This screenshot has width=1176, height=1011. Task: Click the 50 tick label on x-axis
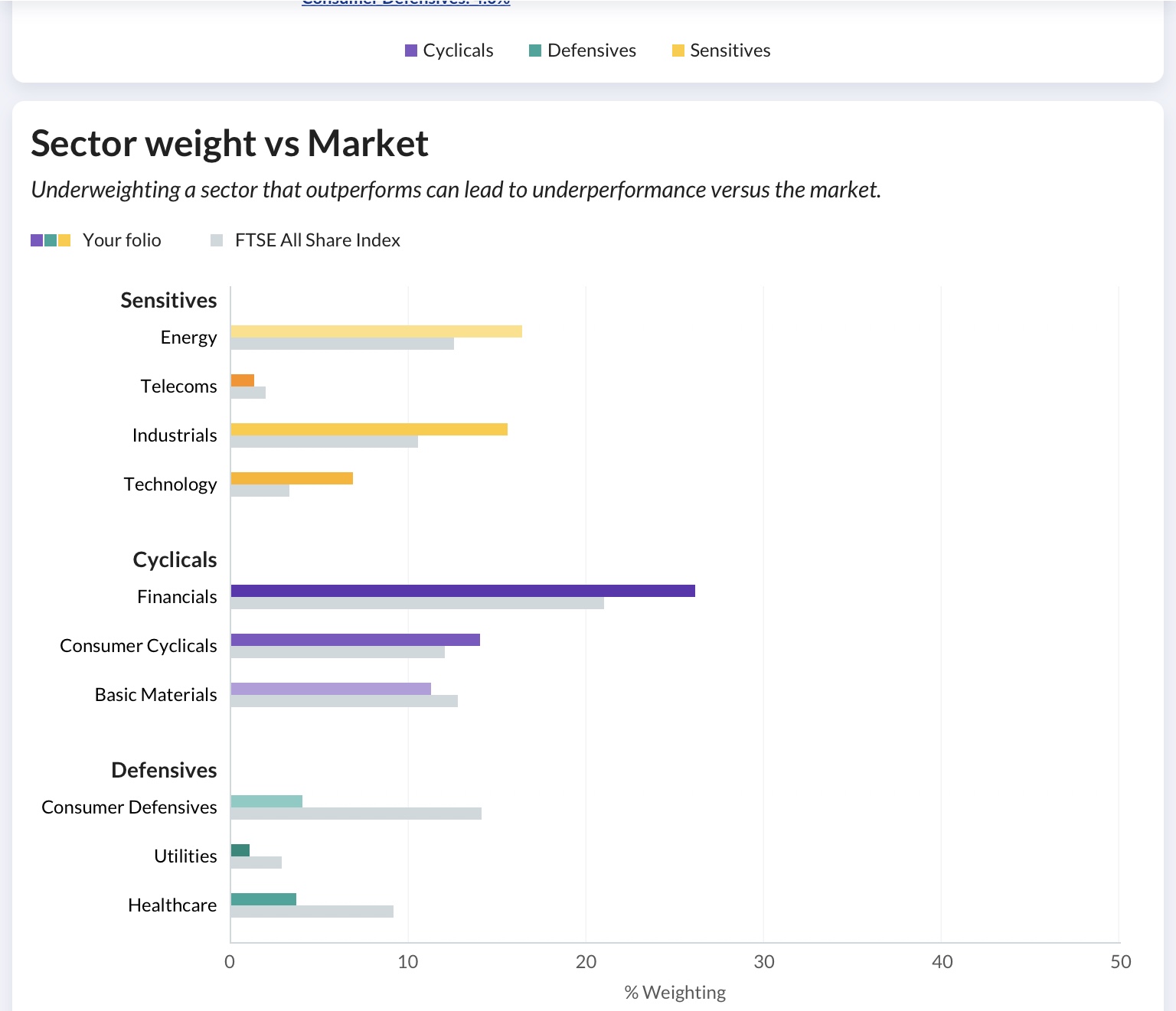pos(1120,962)
